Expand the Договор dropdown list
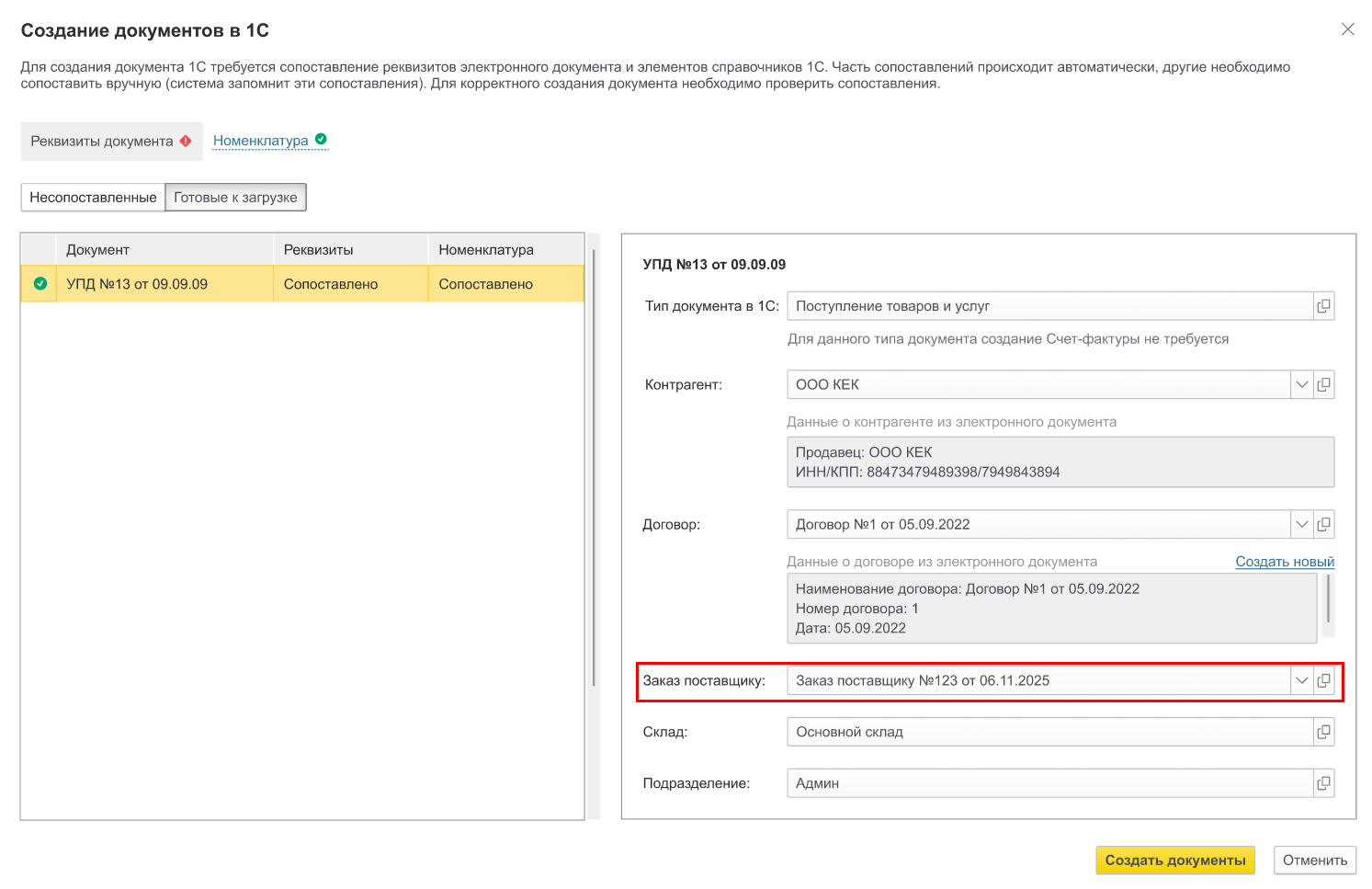The height and width of the screenshot is (889, 1372). [1301, 524]
